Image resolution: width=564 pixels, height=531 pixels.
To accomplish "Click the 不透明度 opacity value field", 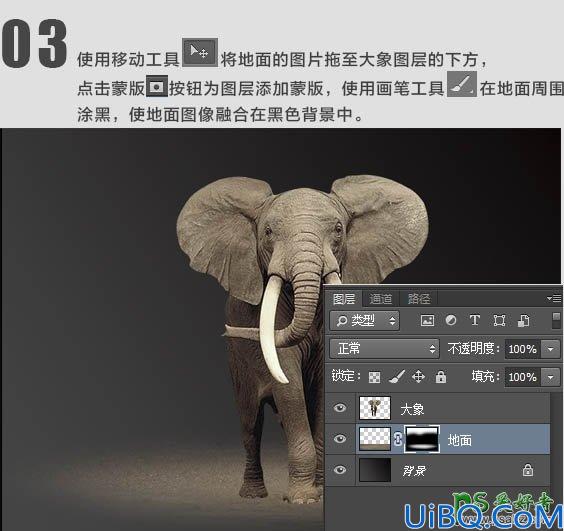I will (522, 349).
